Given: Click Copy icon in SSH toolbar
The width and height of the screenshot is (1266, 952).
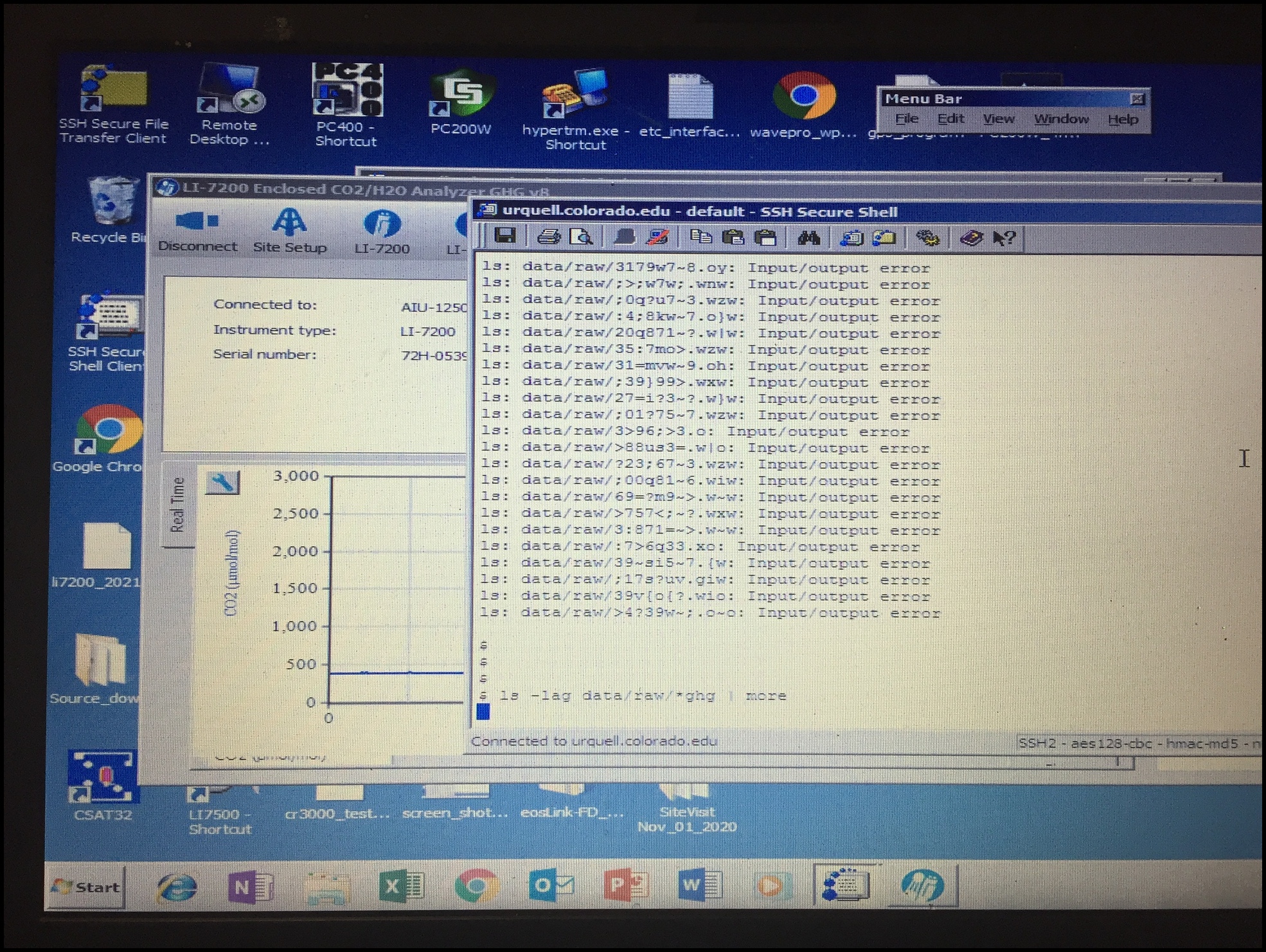Looking at the screenshot, I should click(x=700, y=237).
